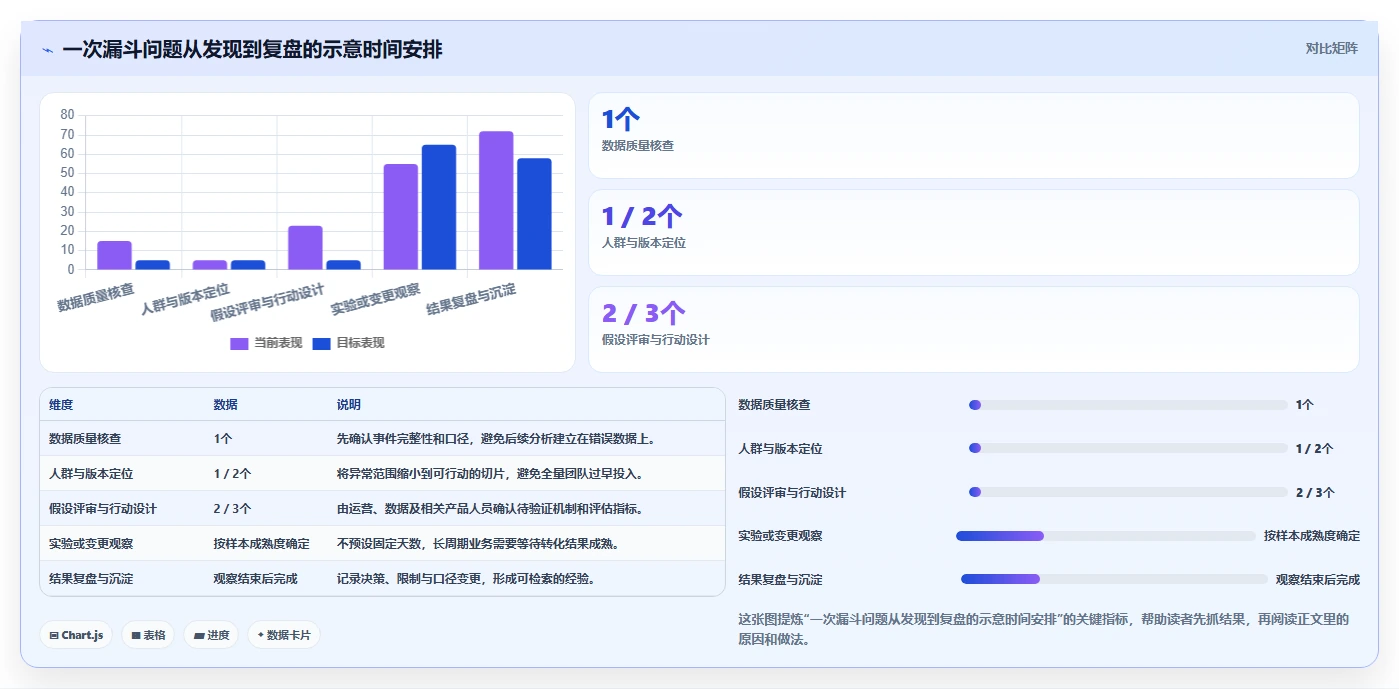
Task: Open the 2 / 3个 假设评审与行动设计 stat card
Action: (x=973, y=330)
